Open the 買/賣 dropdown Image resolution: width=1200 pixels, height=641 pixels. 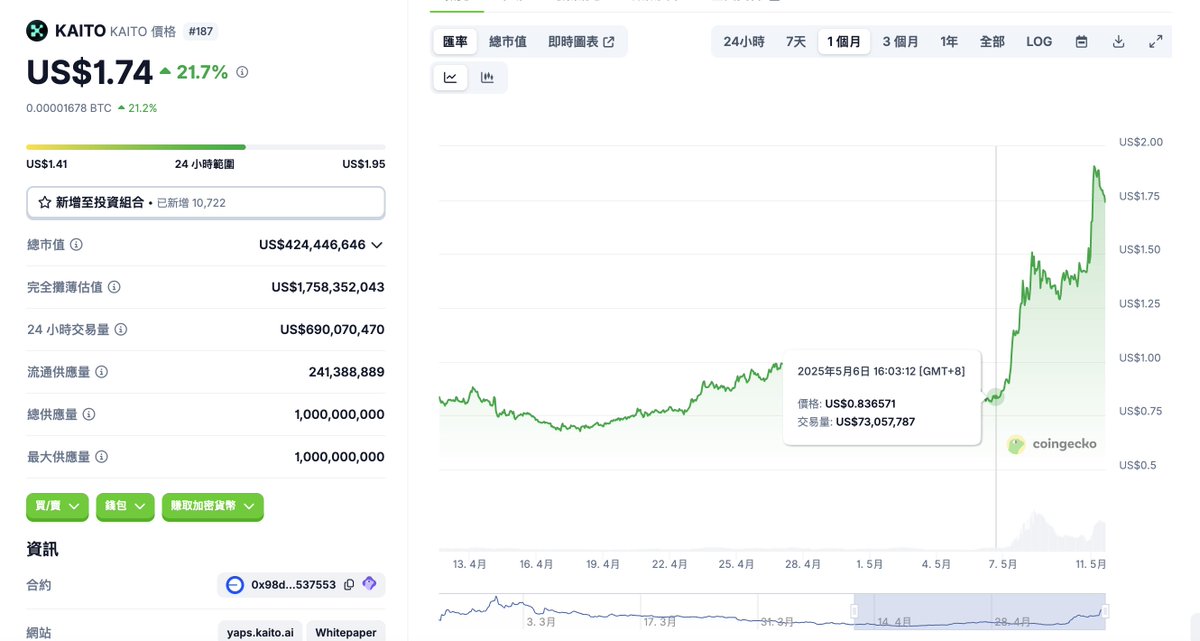click(x=57, y=507)
